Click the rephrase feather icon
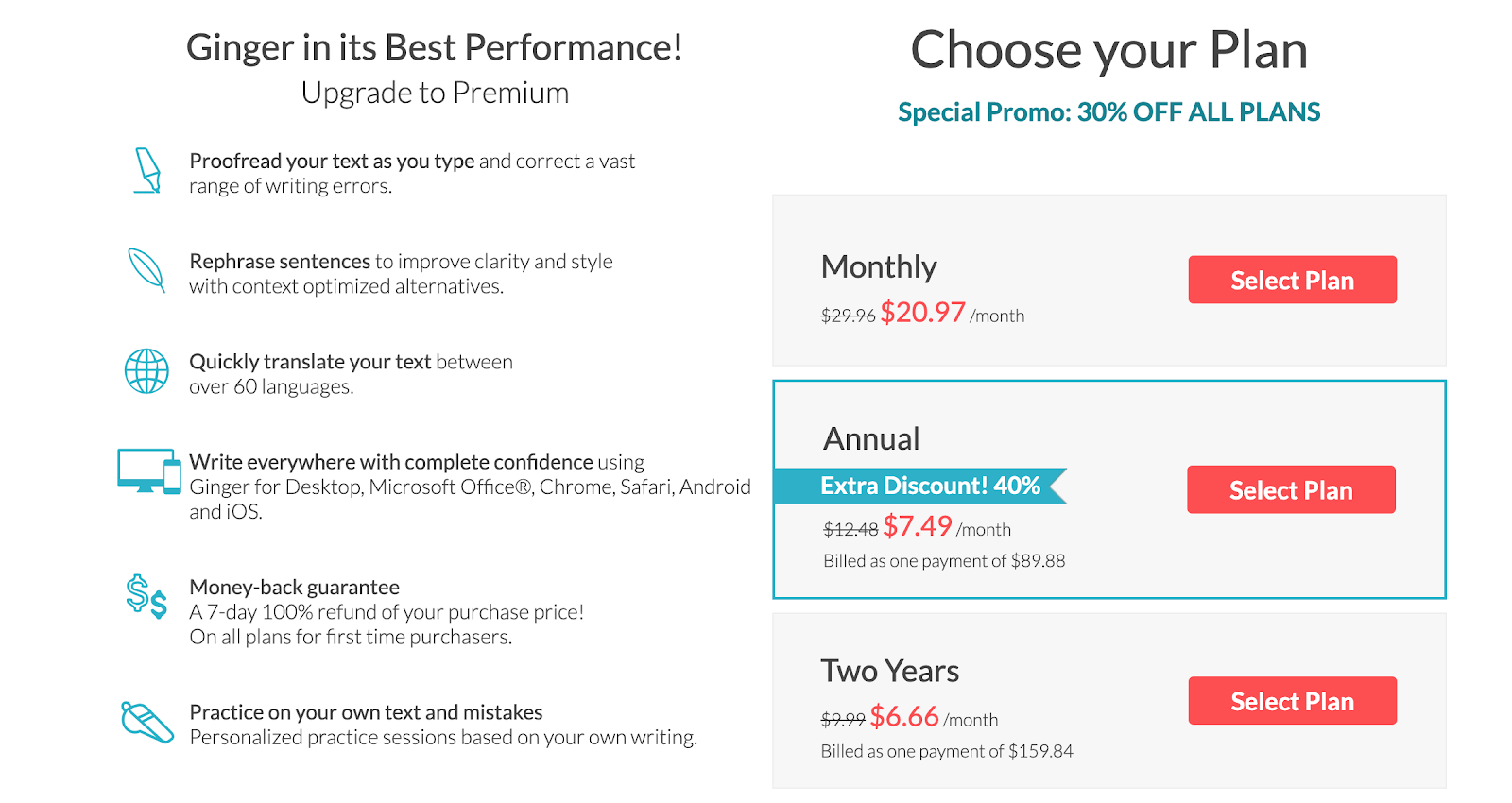 [146, 270]
